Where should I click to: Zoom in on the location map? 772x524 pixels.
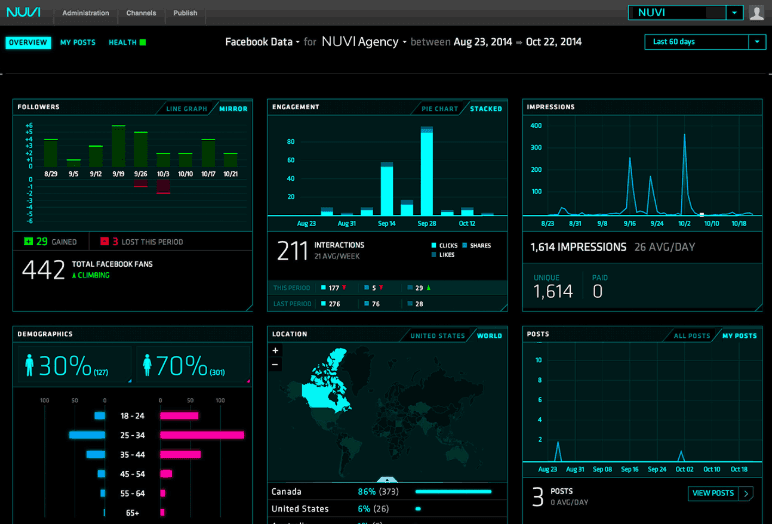(x=276, y=351)
